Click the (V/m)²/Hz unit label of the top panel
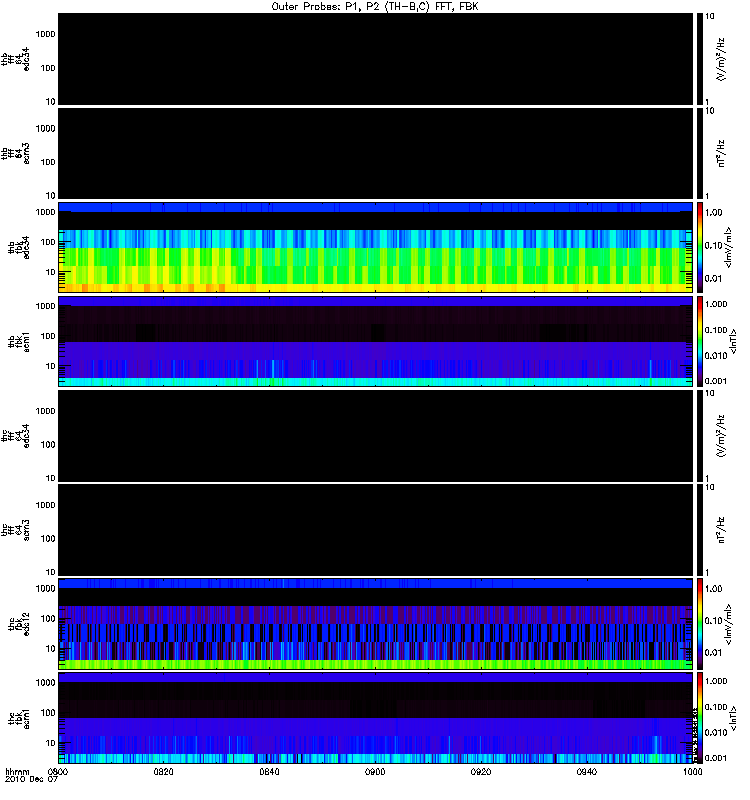Screen dimensions: 750x800 [x=721, y=59]
